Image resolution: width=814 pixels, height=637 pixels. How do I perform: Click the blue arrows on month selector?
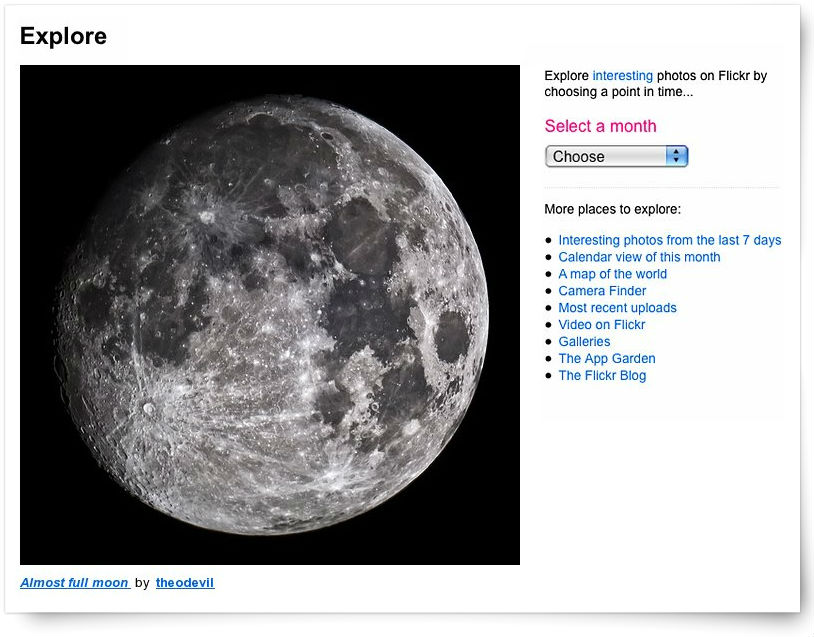[677, 157]
